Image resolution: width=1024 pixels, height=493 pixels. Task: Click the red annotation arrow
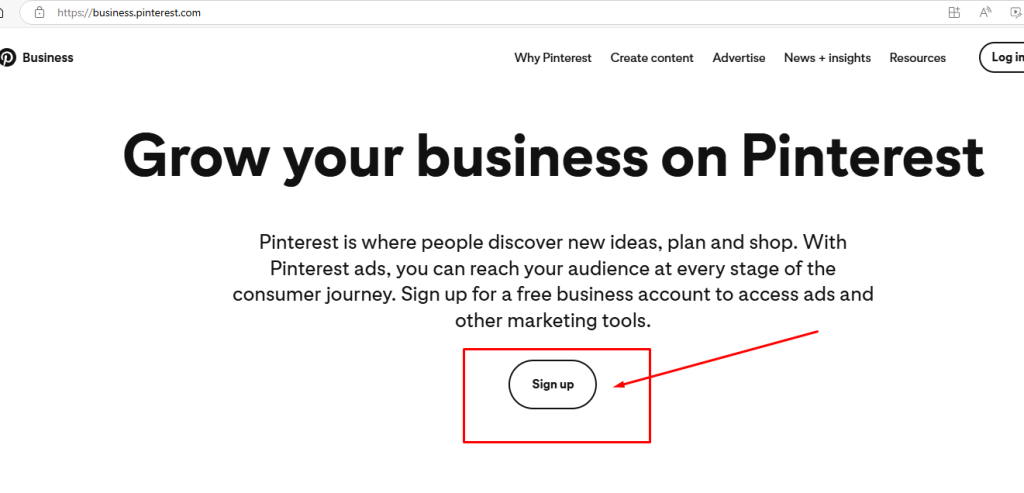click(x=720, y=357)
